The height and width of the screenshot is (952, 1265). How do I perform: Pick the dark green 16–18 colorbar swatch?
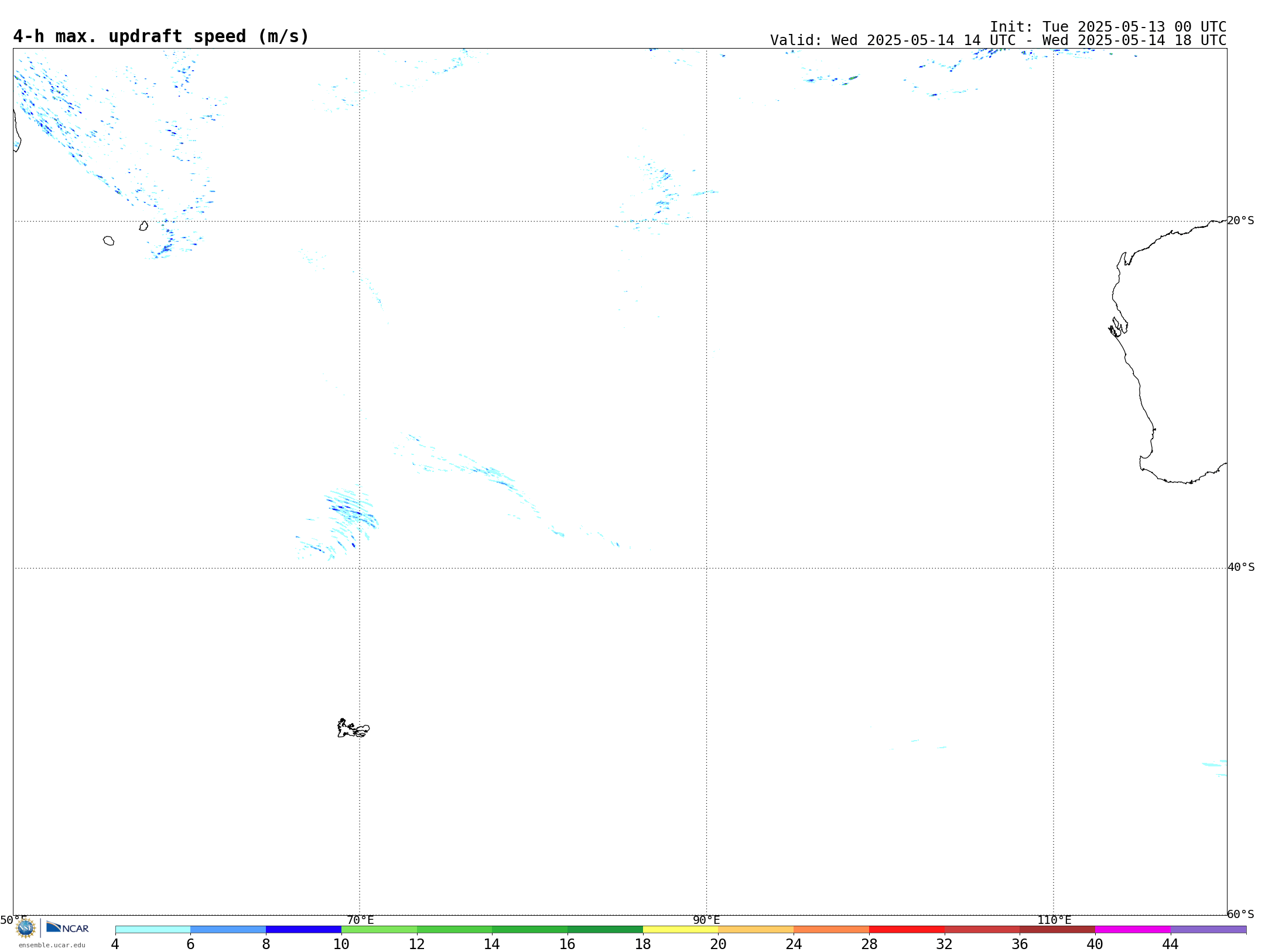pos(605,929)
